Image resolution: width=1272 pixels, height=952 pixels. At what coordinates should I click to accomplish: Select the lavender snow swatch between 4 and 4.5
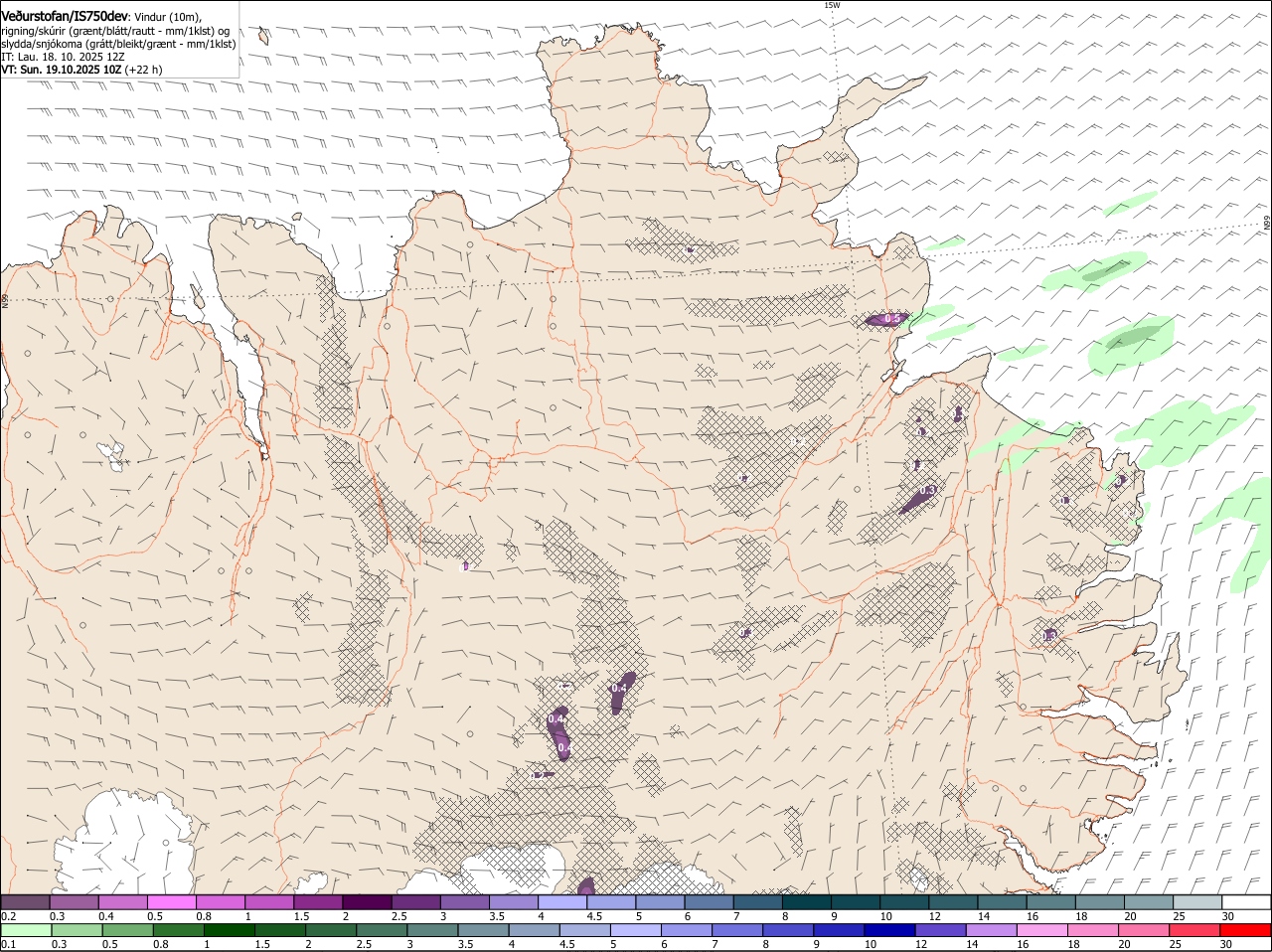point(562,901)
